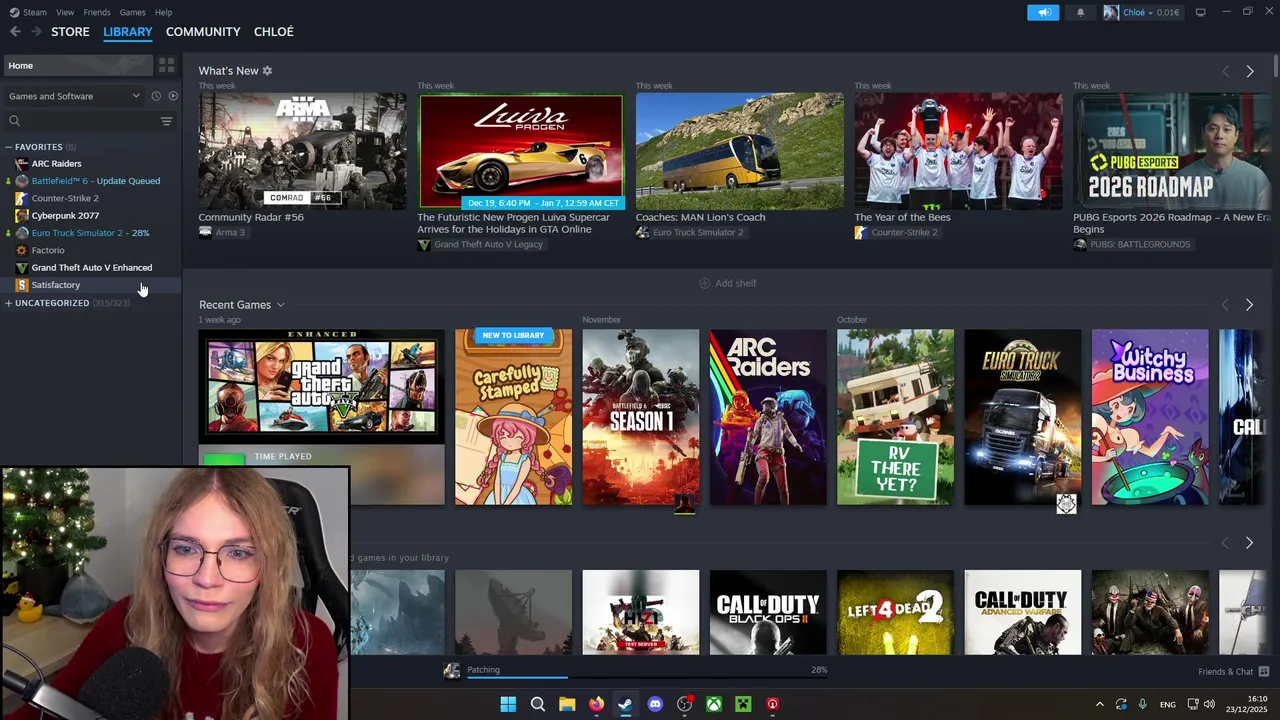Viewport: 1280px width, 720px height.
Task: Open File Explorer from the taskbar
Action: point(567,704)
